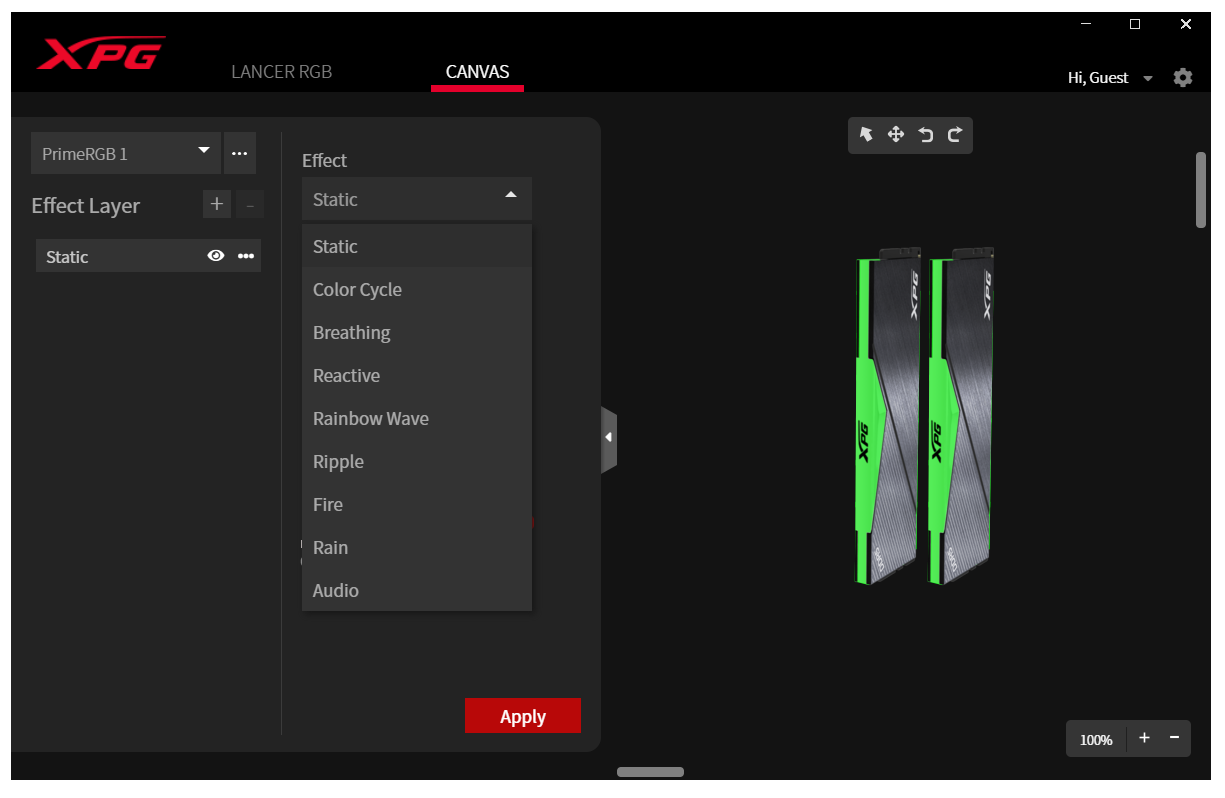Collapse the Effect dropdown showing Static

(x=417, y=199)
